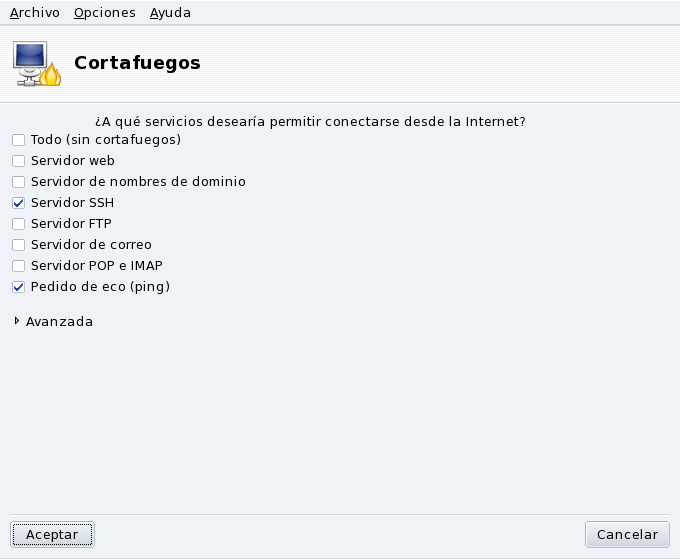Disable 'Pedido de eco (ping)' checkbox
Image resolution: width=680 pixels, height=560 pixels.
click(x=18, y=287)
